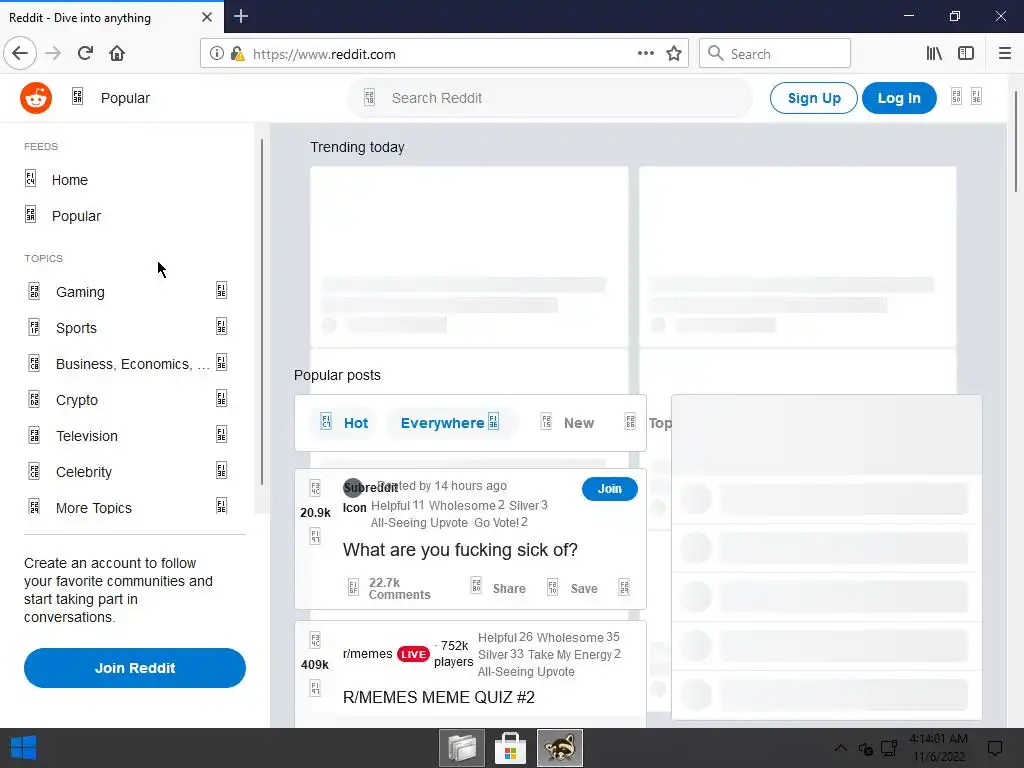Expand the Celebrity topic chevron
The width and height of the screenshot is (1024, 768).
click(x=221, y=470)
